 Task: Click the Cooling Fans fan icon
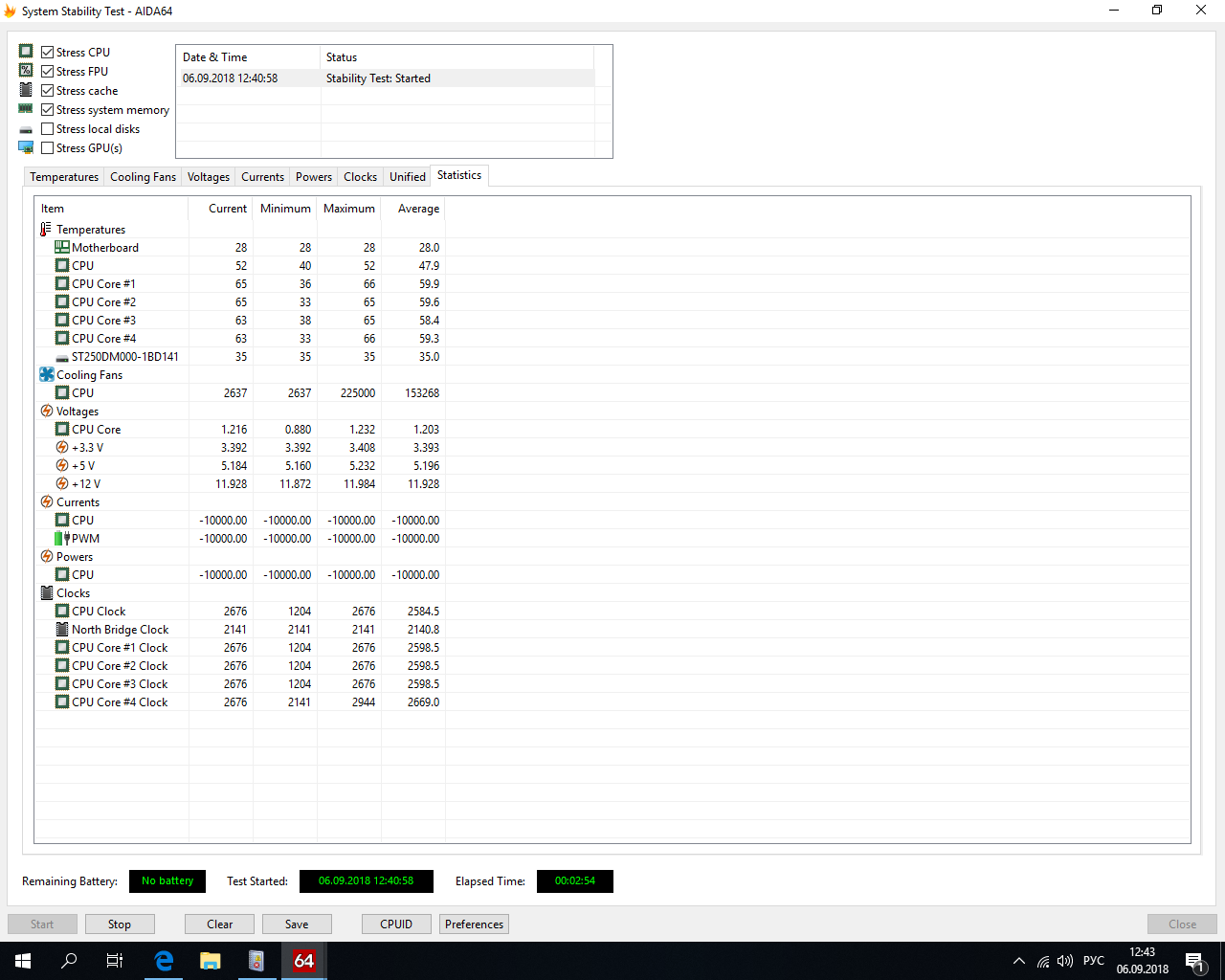47,374
